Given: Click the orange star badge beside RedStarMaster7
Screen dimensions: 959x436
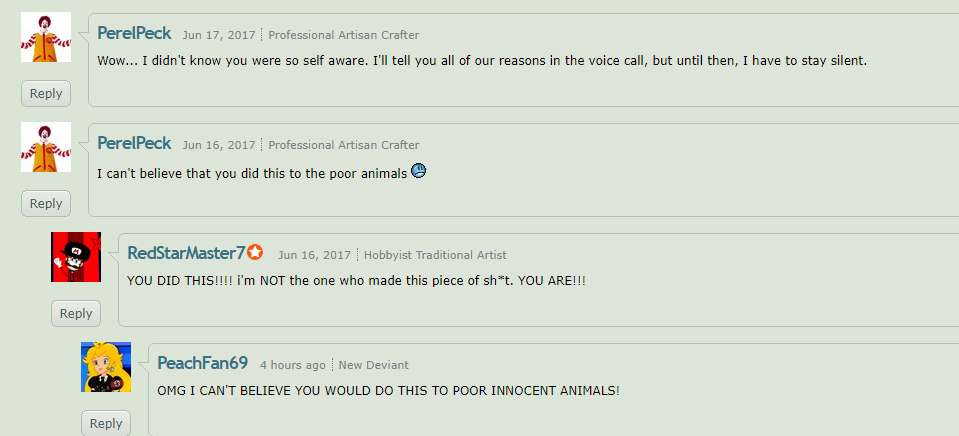Looking at the screenshot, I should 256,252.
